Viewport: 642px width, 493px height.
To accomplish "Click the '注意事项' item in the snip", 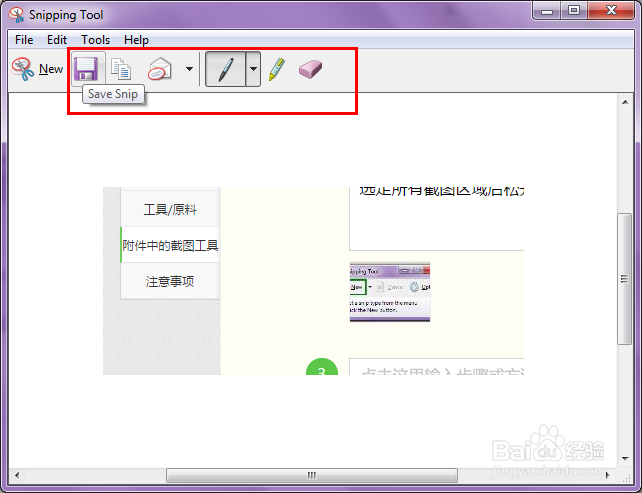I will click(x=170, y=281).
